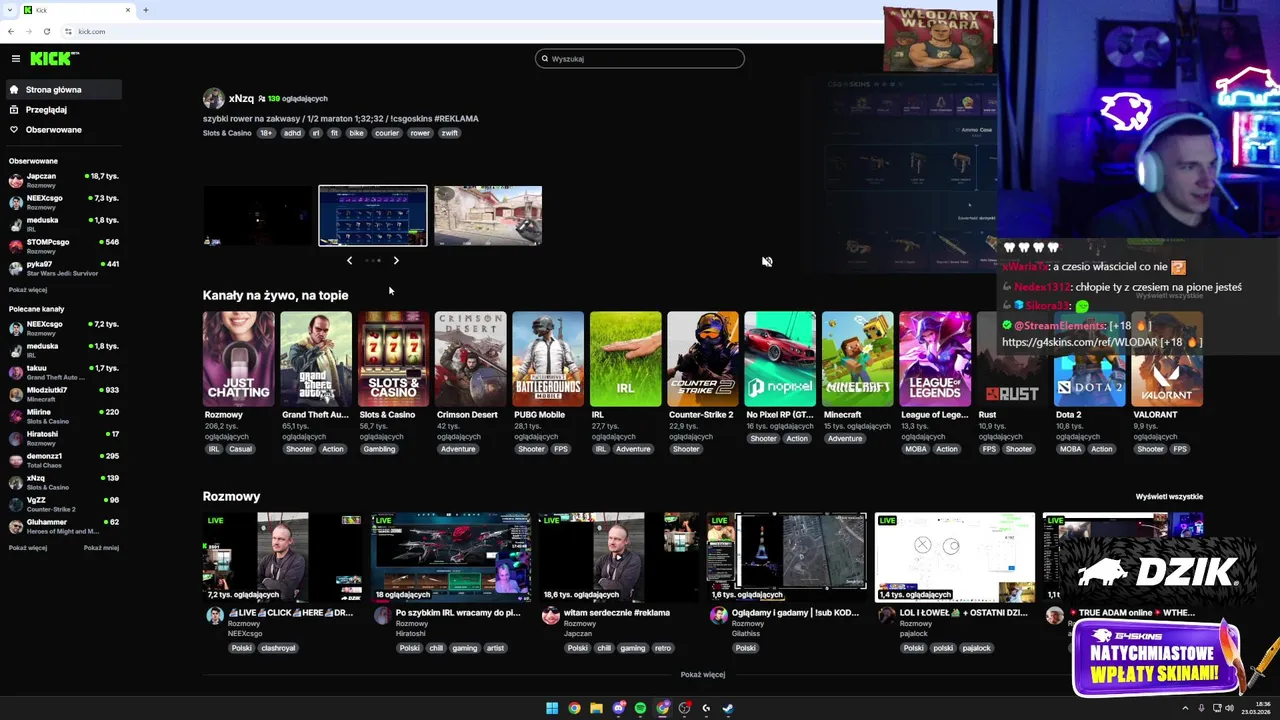Open a new browser tab

(x=145, y=10)
